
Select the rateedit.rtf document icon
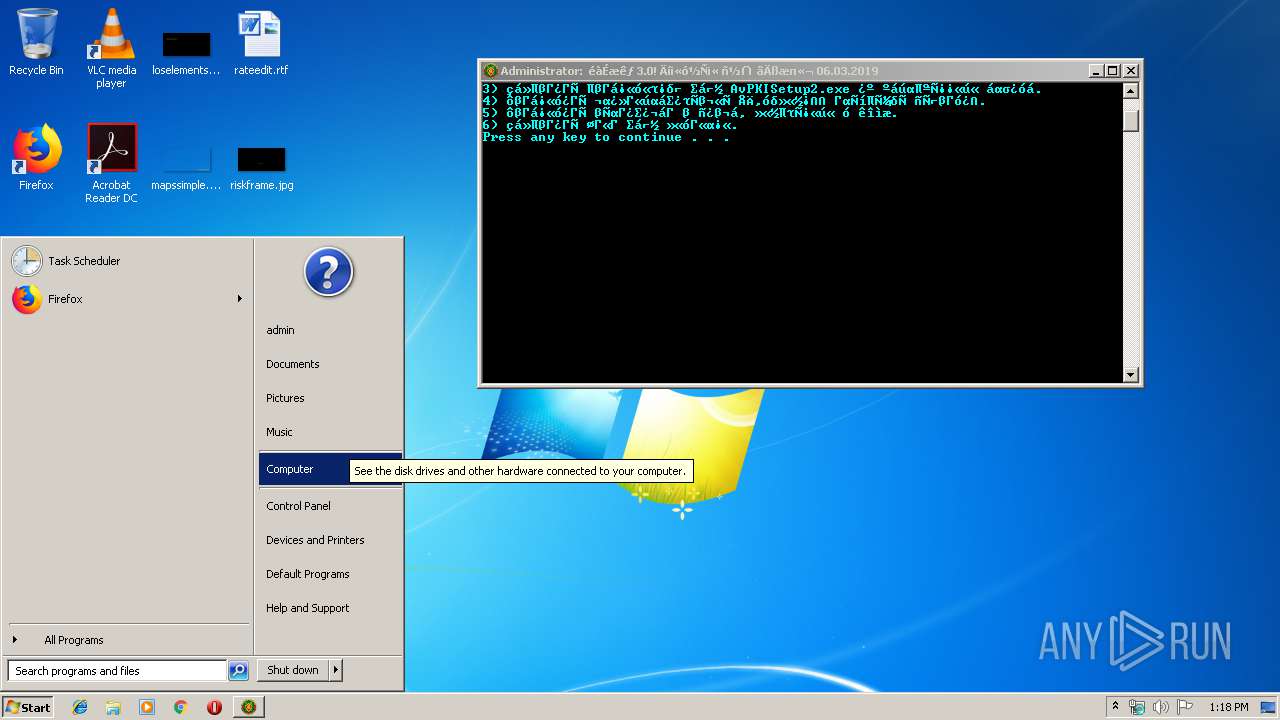click(260, 44)
